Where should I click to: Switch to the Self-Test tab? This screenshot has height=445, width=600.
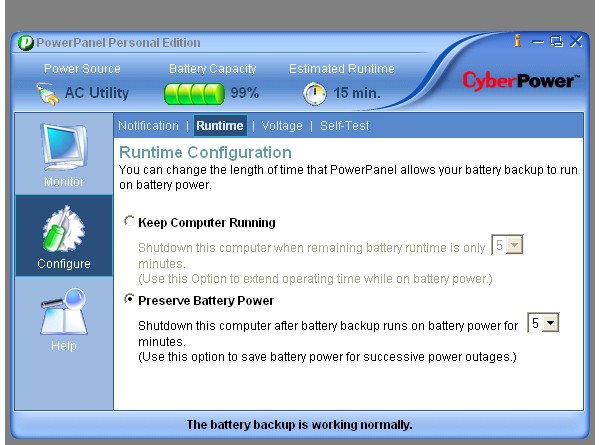coord(344,126)
